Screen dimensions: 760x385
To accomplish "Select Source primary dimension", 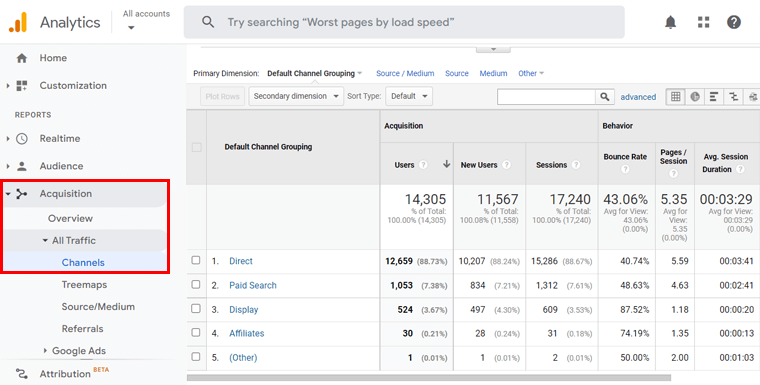I will 457,73.
